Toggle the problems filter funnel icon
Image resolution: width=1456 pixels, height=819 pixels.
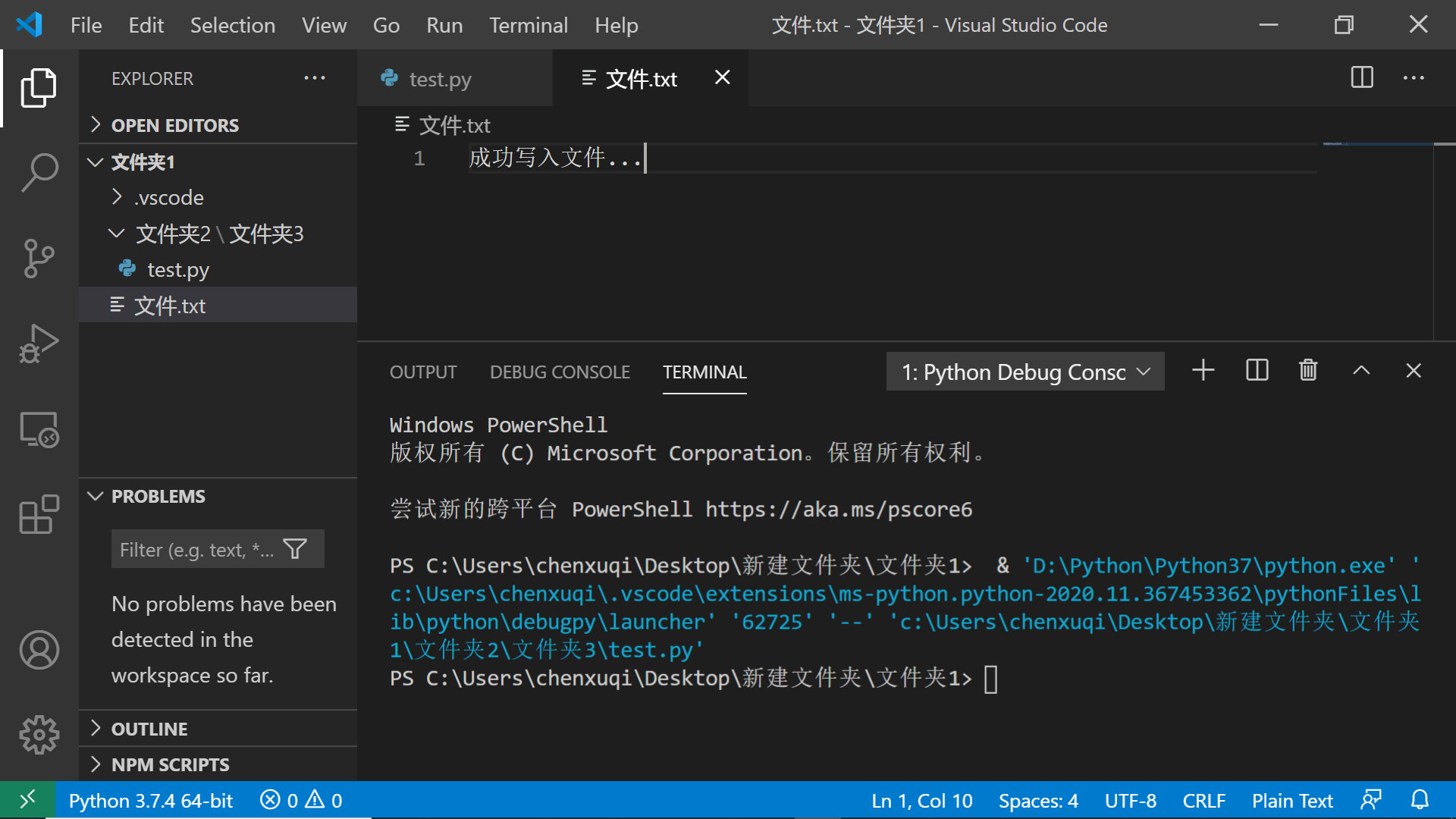pos(295,549)
